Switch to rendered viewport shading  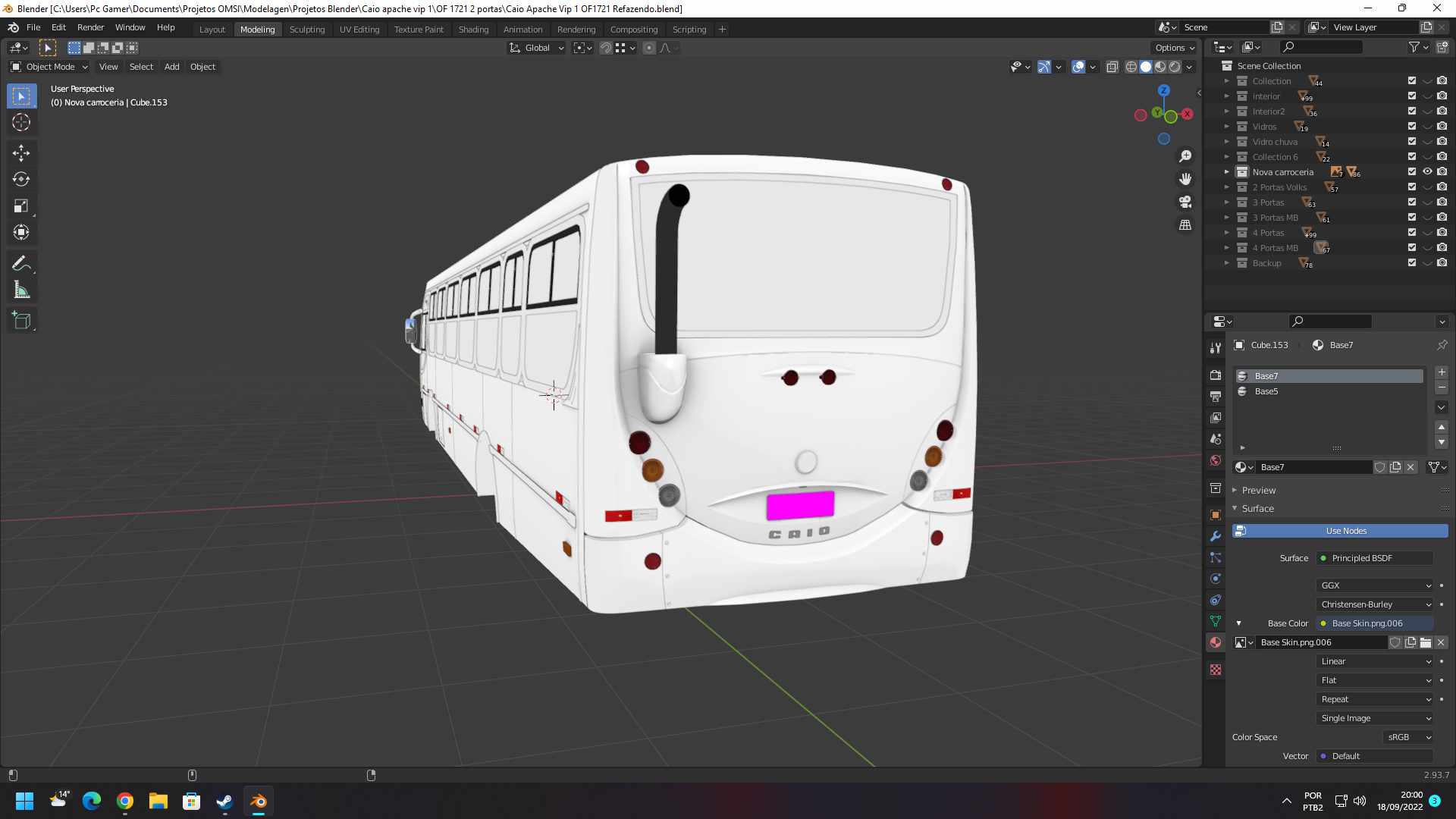[x=1175, y=67]
